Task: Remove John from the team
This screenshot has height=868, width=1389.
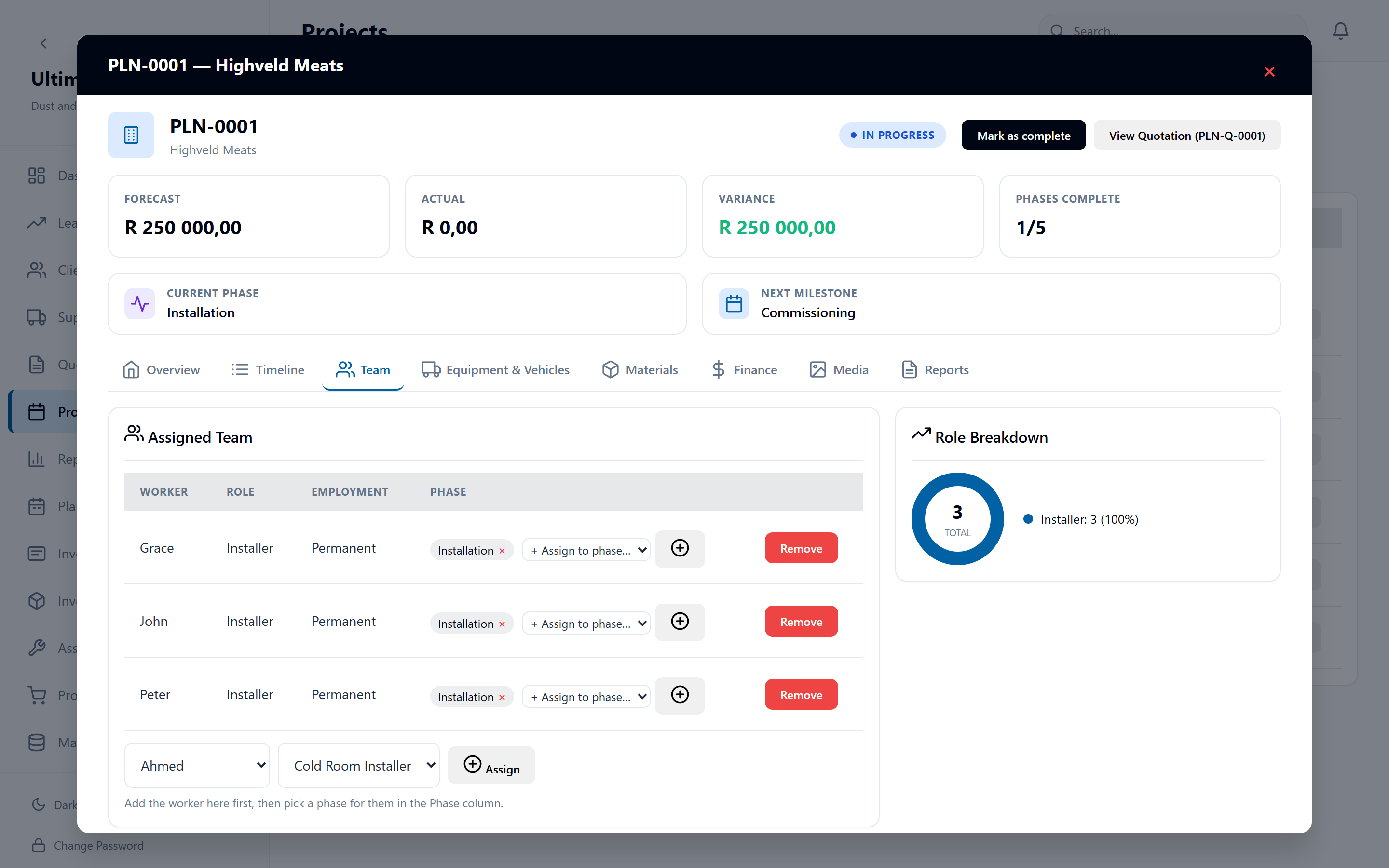Action: (801, 621)
